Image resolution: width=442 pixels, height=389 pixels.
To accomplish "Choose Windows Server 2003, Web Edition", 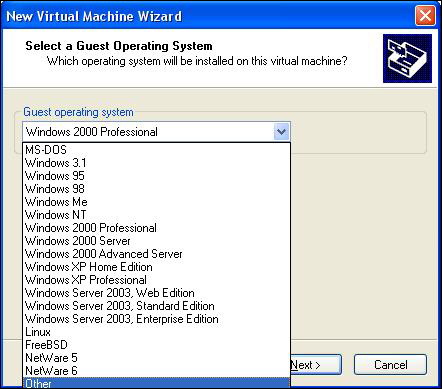I will 157,293.
